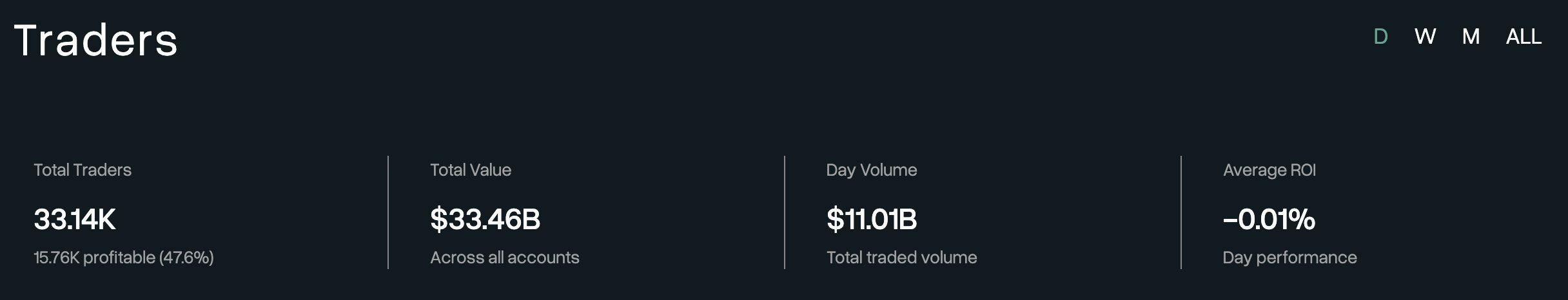
Task: Select the $33.46B total value figure
Action: click(485, 220)
